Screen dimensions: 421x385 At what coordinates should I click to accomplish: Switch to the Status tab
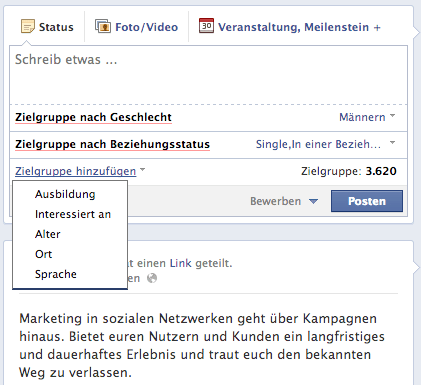point(47,27)
